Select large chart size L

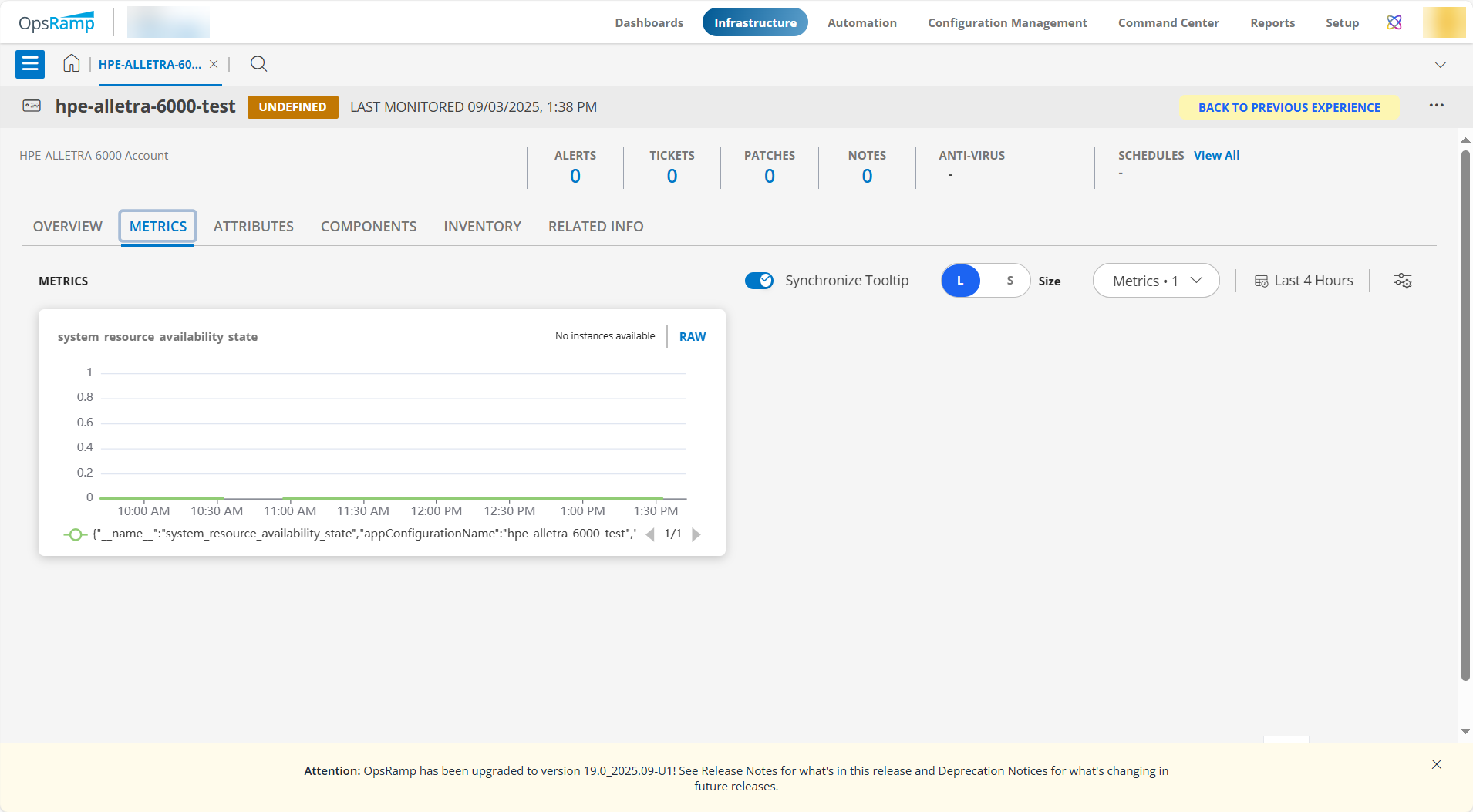click(960, 281)
